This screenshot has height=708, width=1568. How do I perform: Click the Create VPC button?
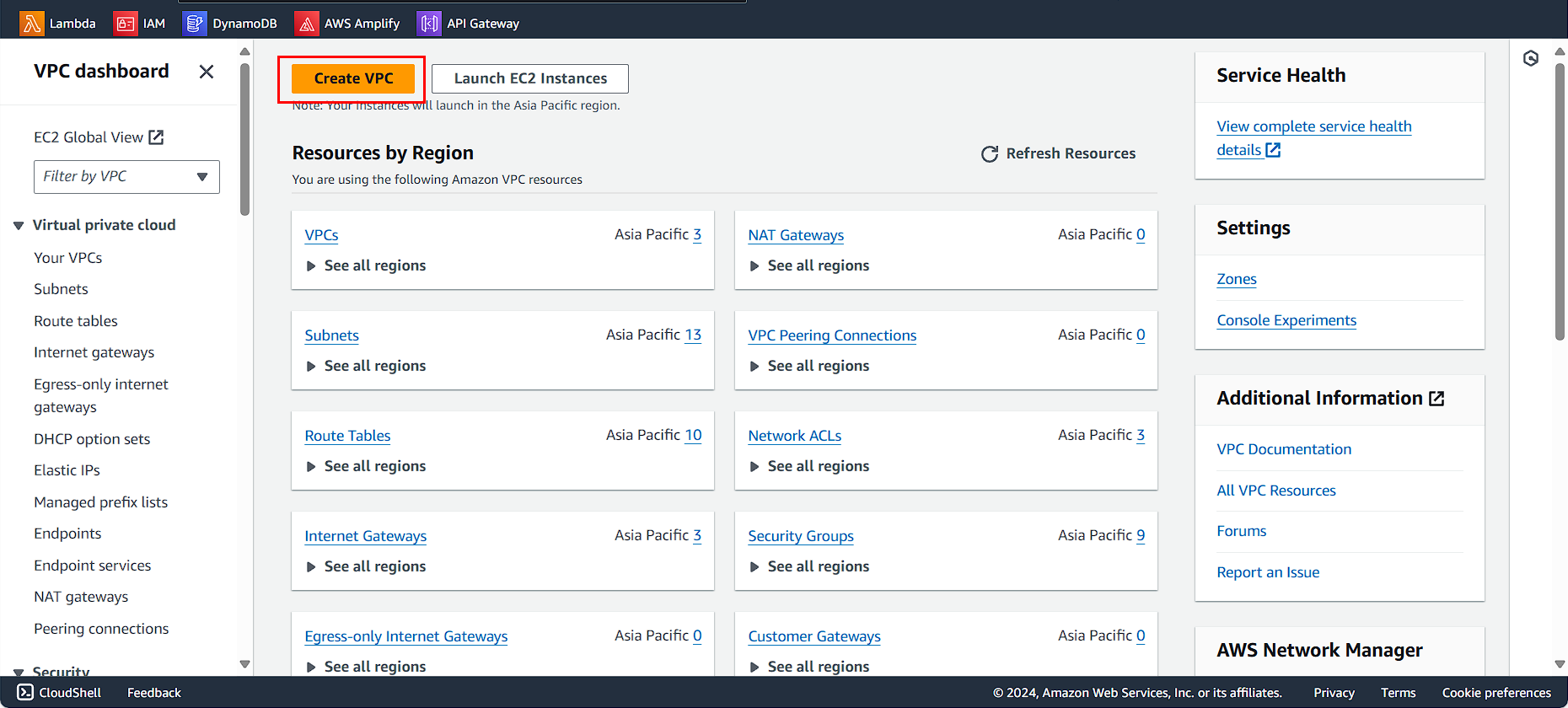pos(353,78)
